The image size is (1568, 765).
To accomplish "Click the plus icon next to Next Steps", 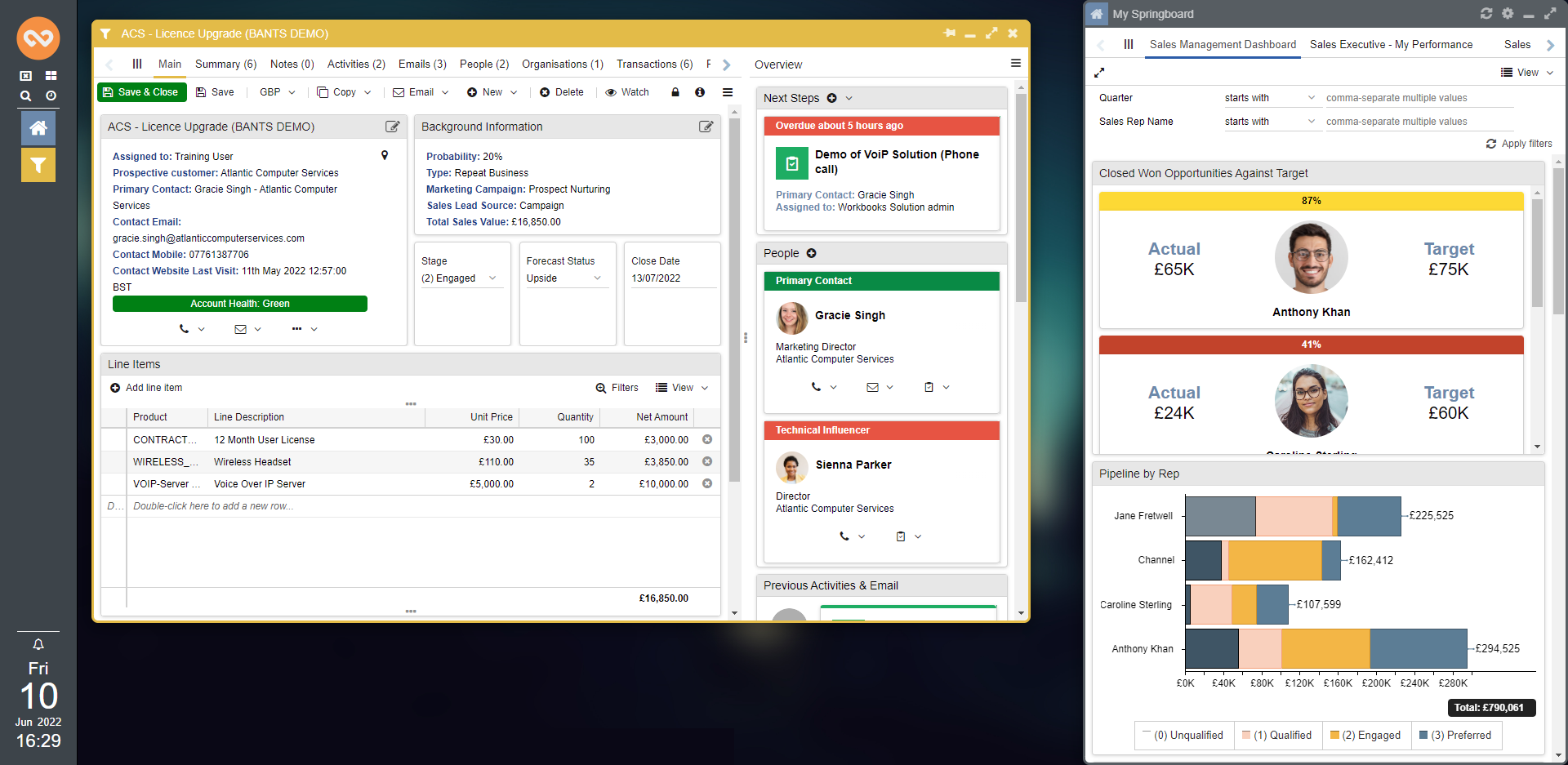I will [831, 98].
